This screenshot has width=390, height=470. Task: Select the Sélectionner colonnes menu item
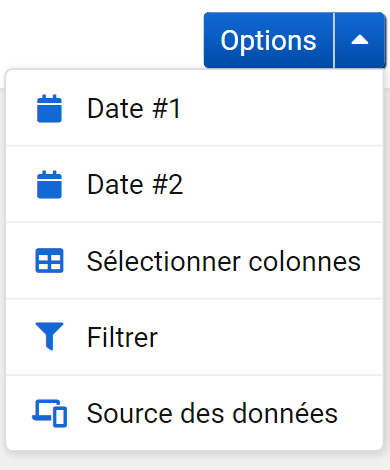pyautogui.click(x=194, y=261)
